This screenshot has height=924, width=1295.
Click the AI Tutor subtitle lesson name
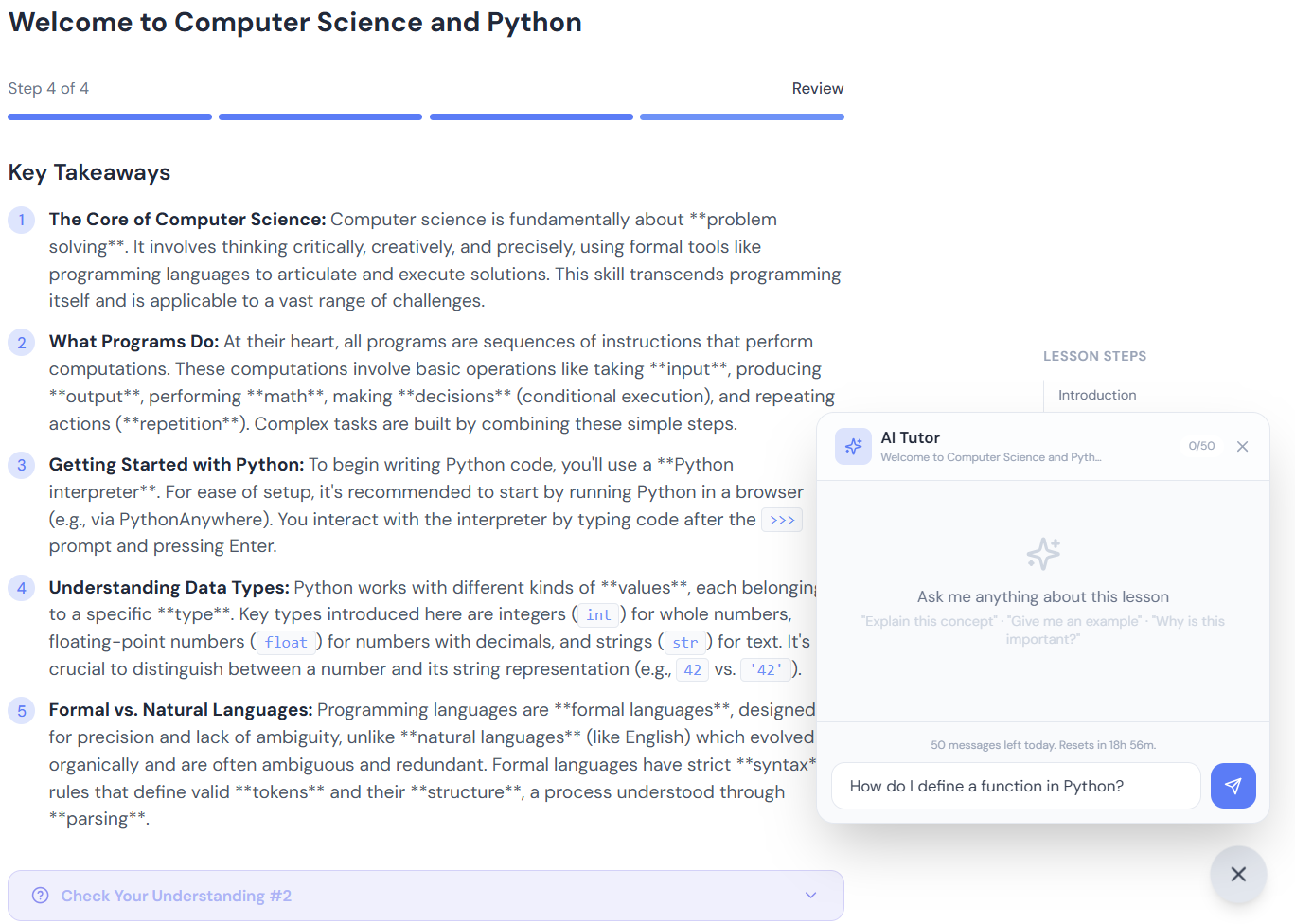coord(991,457)
